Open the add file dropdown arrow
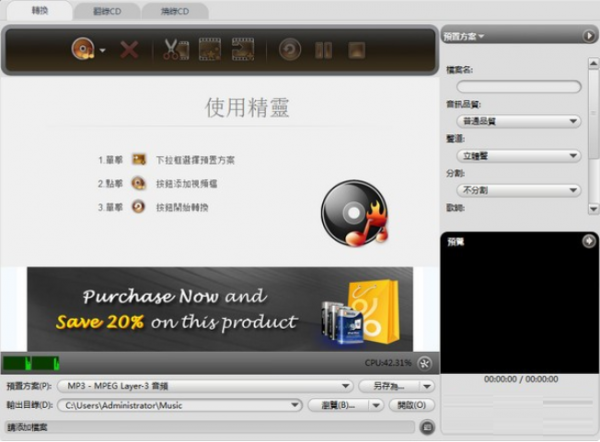Viewport: 600px width, 442px height. [102, 50]
